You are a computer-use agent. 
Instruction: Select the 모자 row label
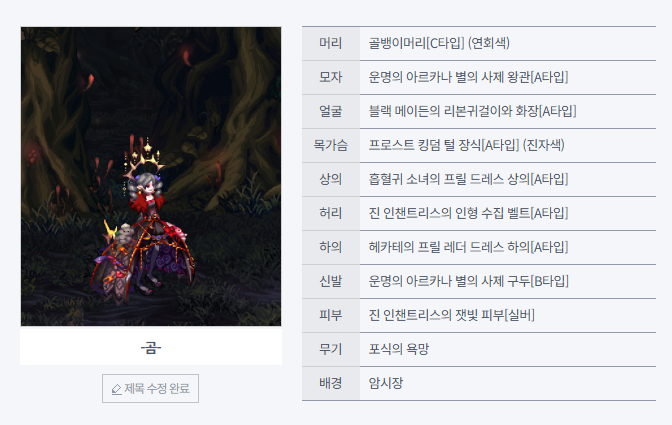coord(330,77)
